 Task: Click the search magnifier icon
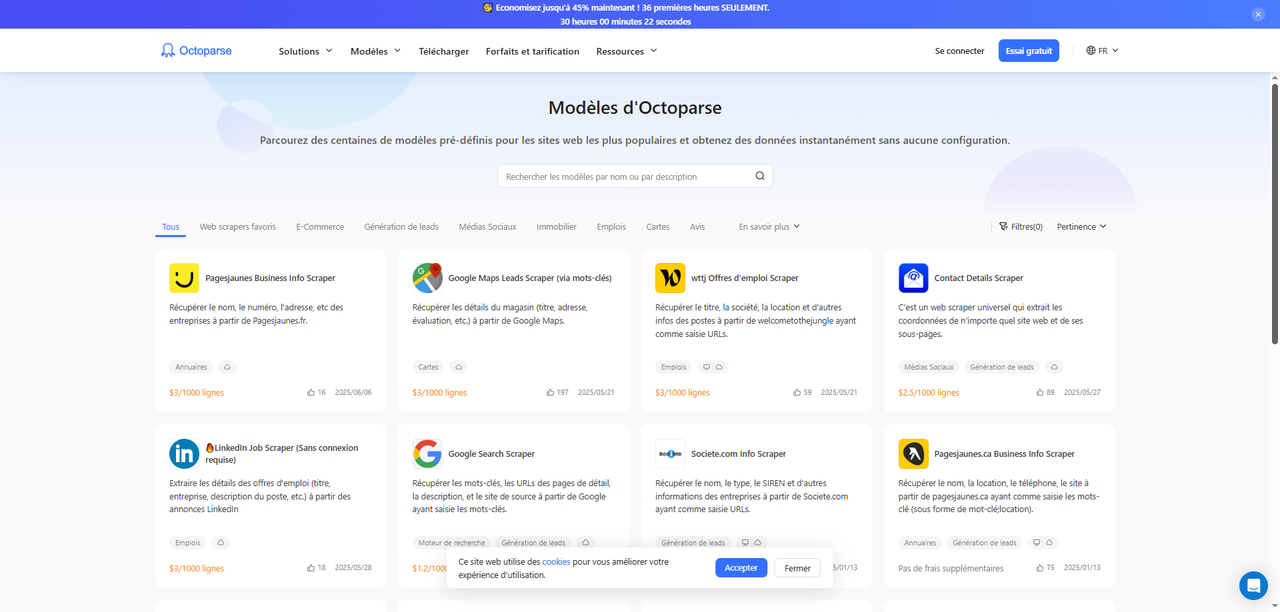(760, 176)
